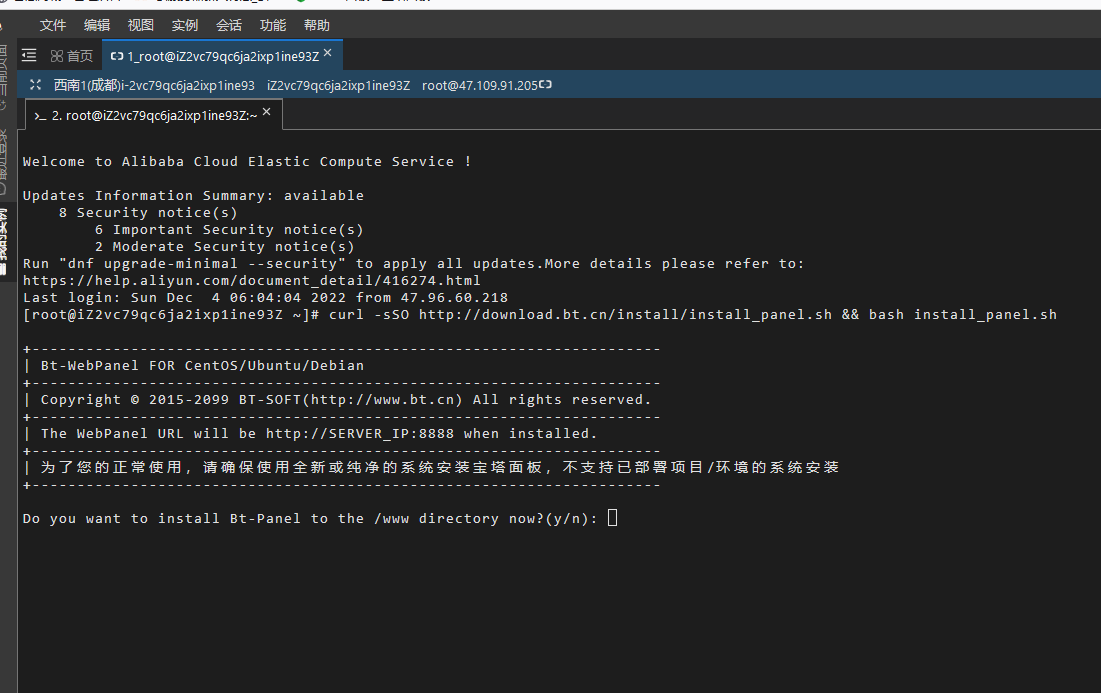
Task: Close the 2. root@ terminal tab
Action: point(267,112)
